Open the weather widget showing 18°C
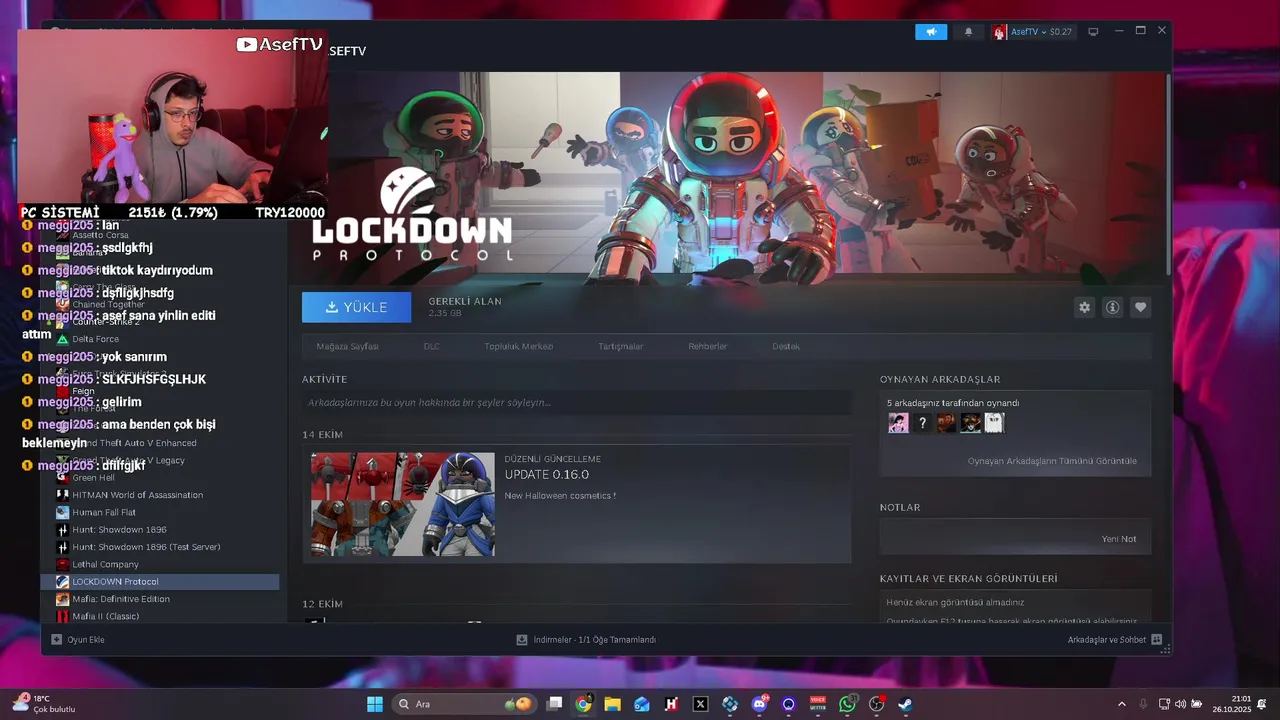1280x720 pixels. [44, 704]
